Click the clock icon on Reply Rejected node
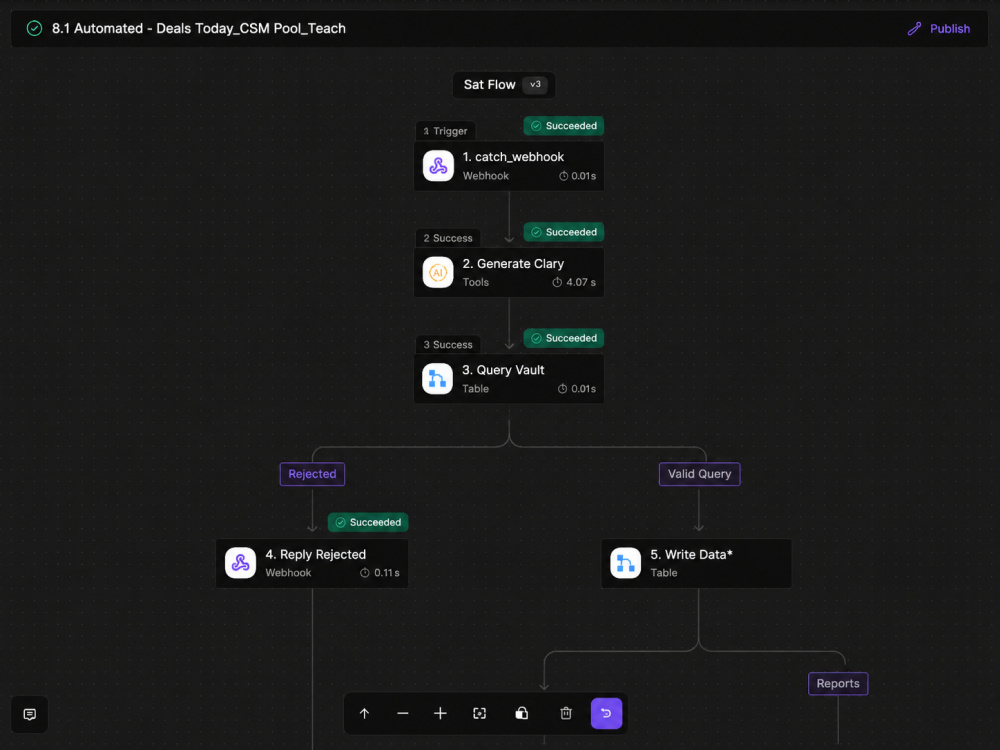This screenshot has width=1000, height=750. pos(365,573)
